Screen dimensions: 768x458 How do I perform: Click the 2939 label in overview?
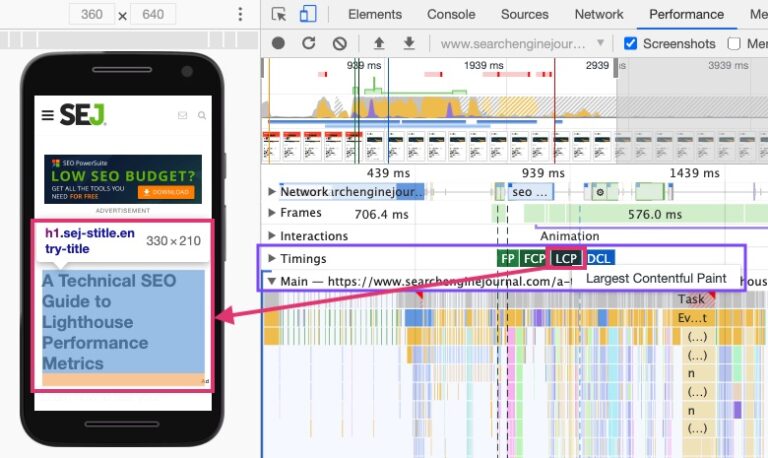(597, 65)
